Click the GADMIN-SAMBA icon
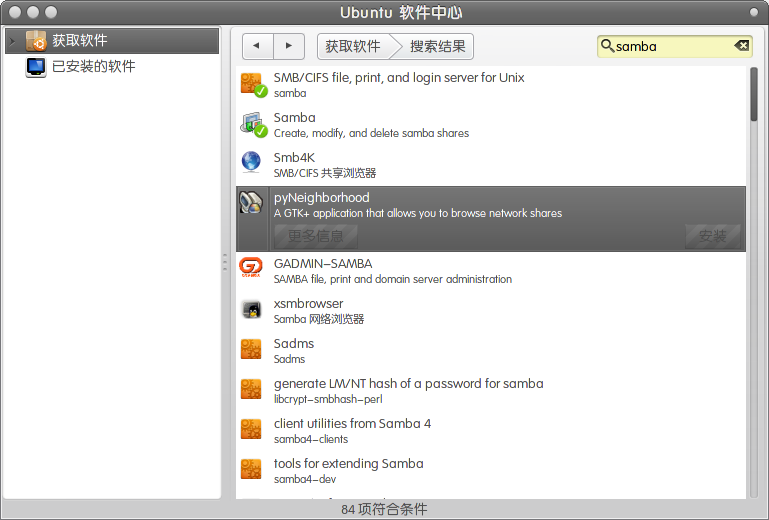The image size is (769, 520). click(251, 268)
